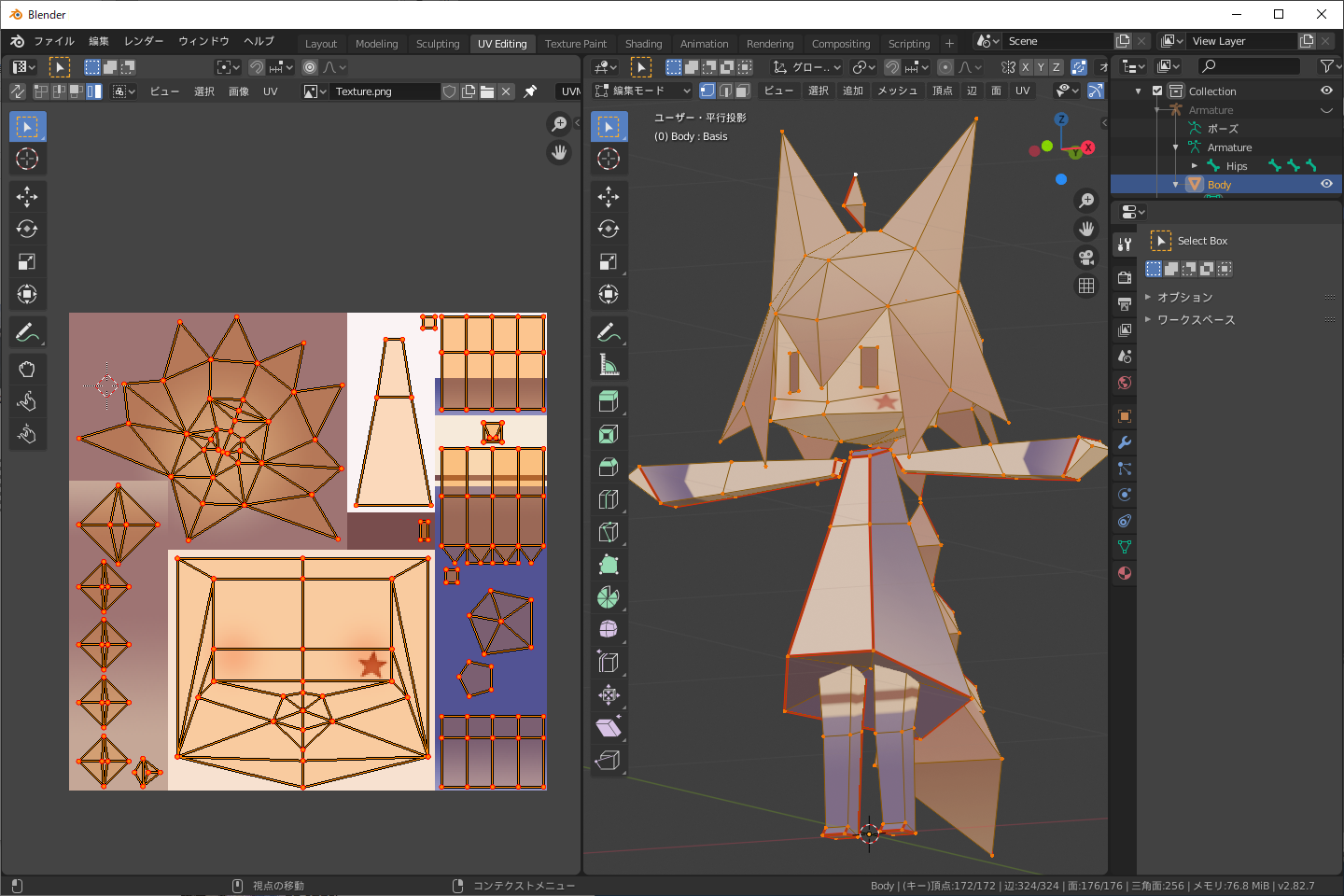Select the Knife tool in 3D viewport

(x=609, y=532)
